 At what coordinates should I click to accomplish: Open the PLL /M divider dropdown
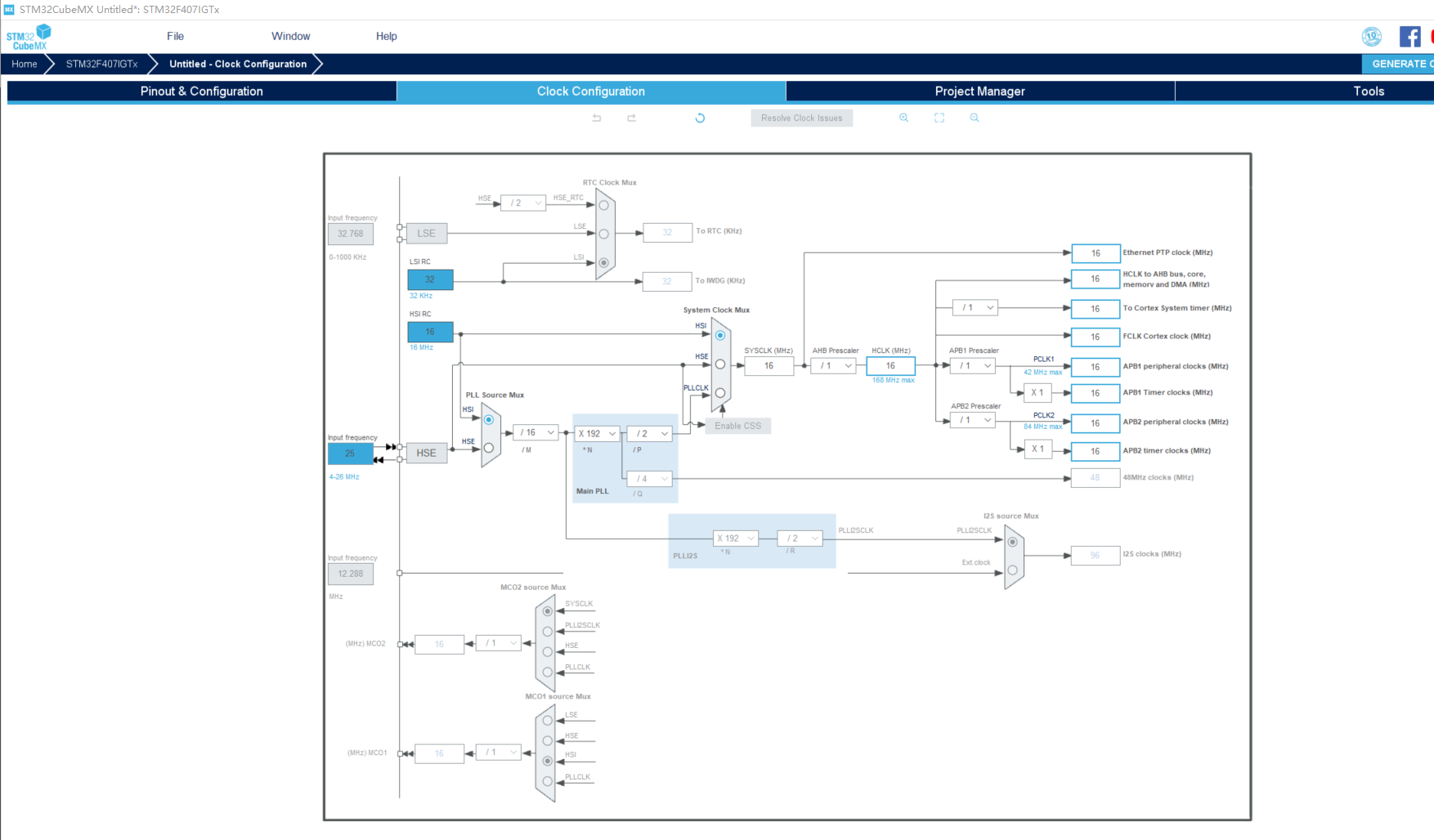coord(536,432)
